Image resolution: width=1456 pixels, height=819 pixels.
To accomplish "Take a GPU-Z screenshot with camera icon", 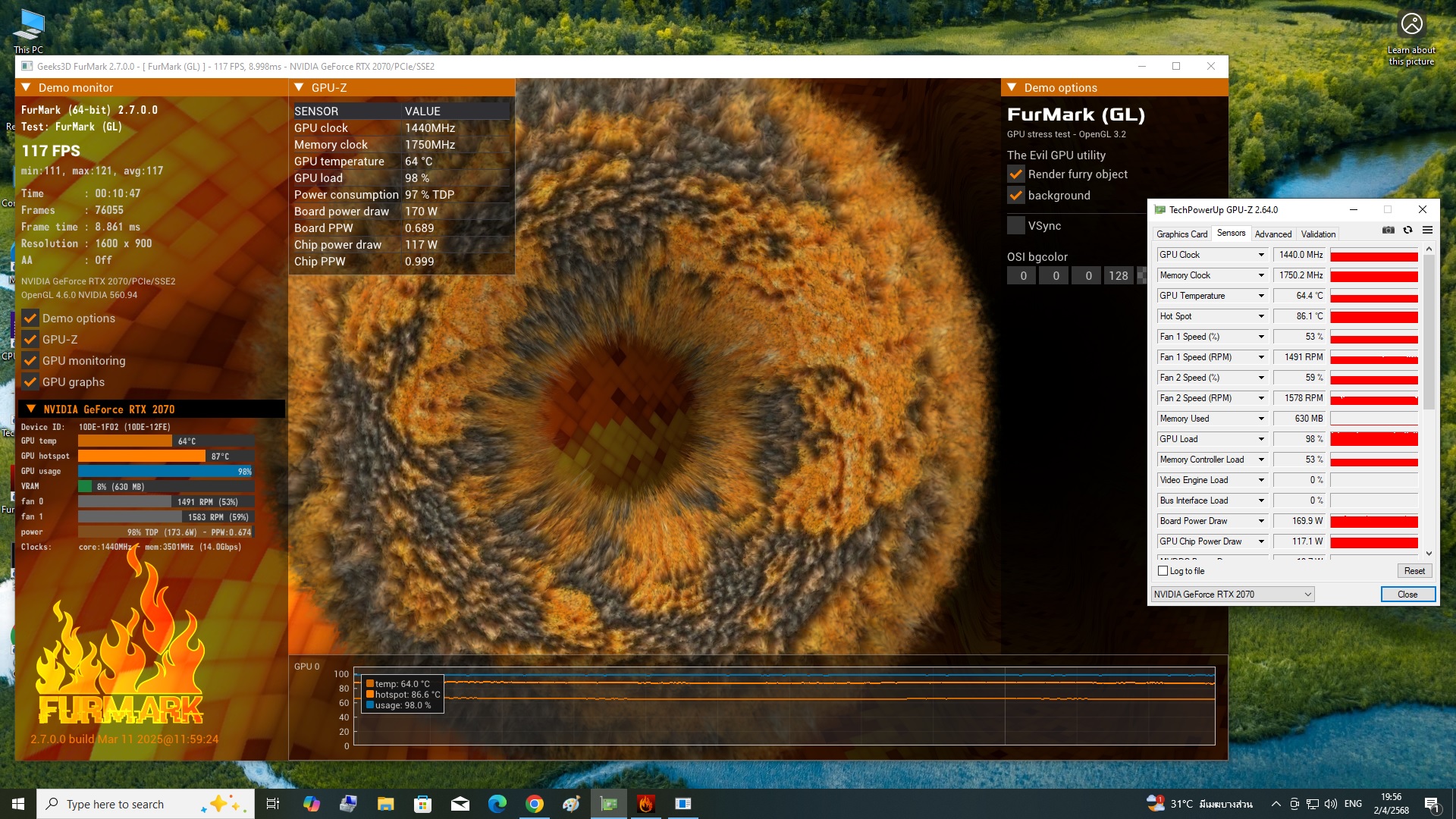I will [x=1389, y=230].
